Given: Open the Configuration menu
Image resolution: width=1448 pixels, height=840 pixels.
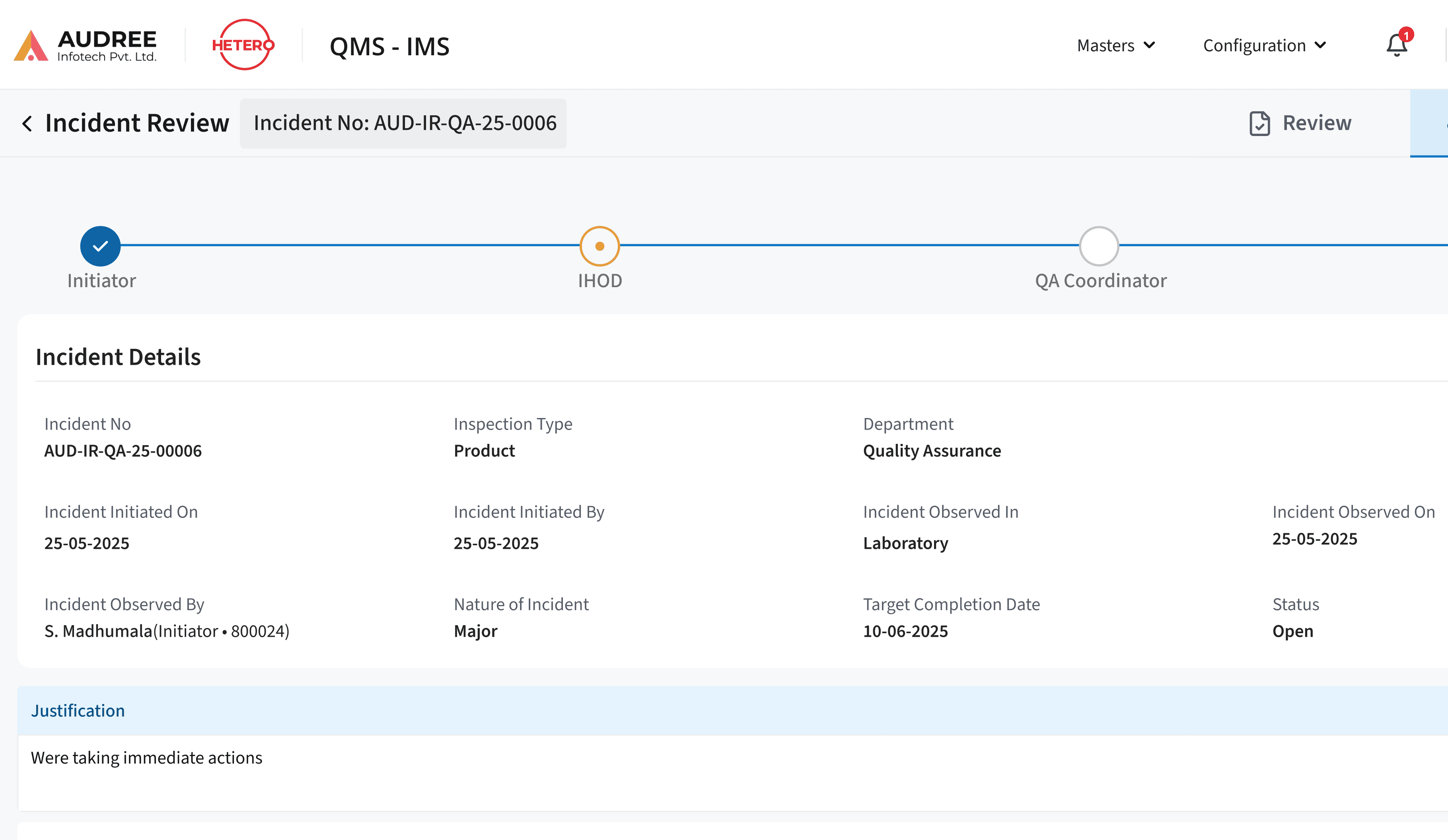Looking at the screenshot, I should [1264, 45].
